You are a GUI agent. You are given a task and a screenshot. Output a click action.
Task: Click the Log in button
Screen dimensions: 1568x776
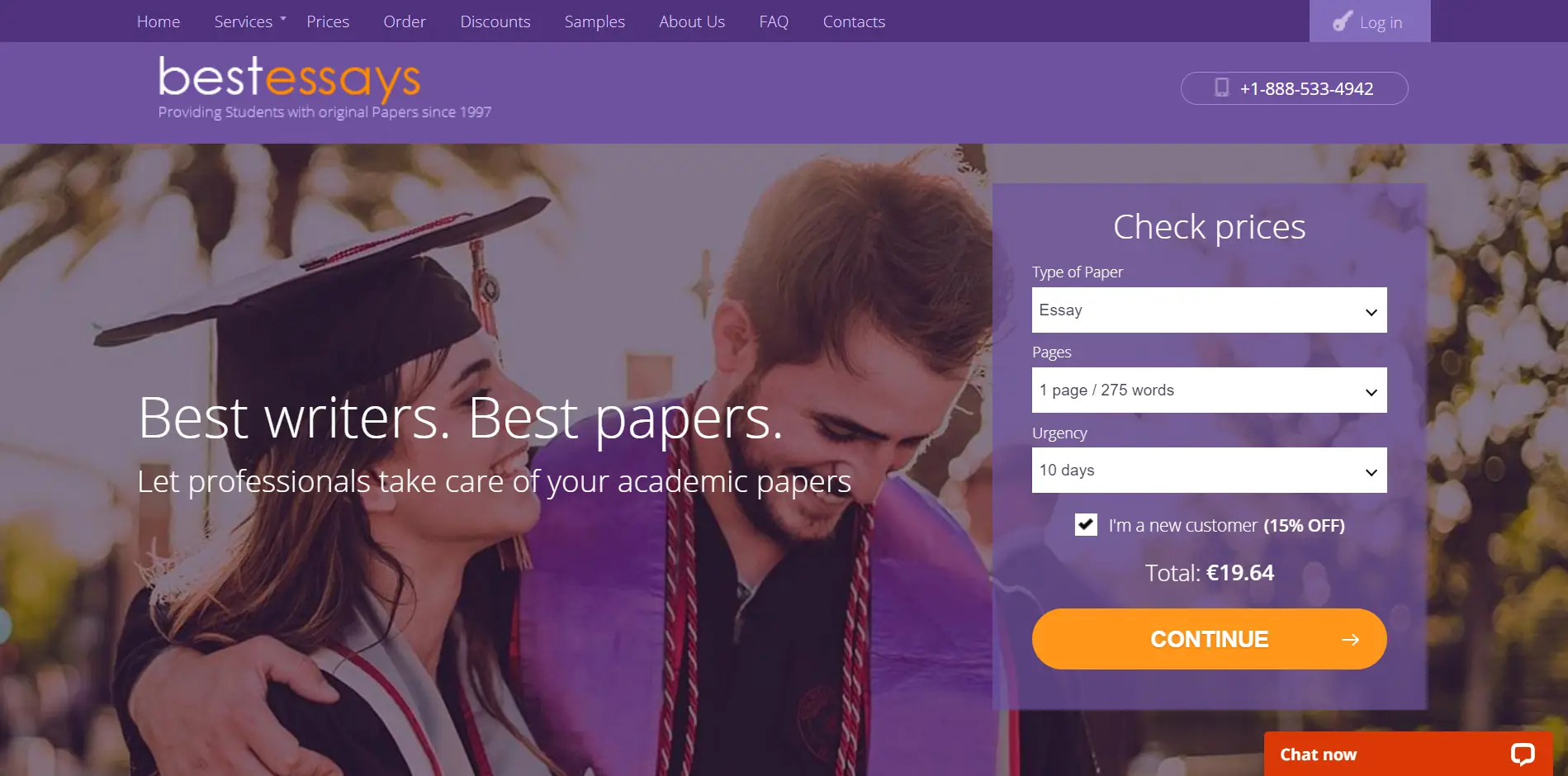tap(1370, 21)
